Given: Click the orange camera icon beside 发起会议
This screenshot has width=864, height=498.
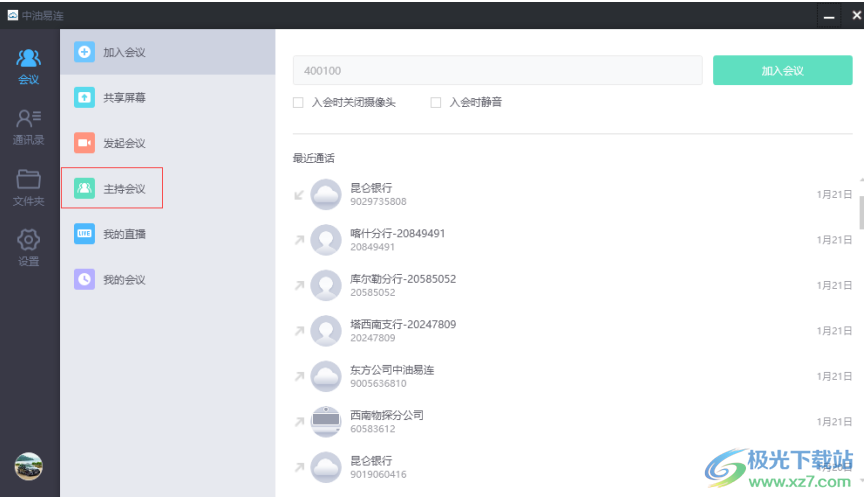Looking at the screenshot, I should (x=84, y=143).
